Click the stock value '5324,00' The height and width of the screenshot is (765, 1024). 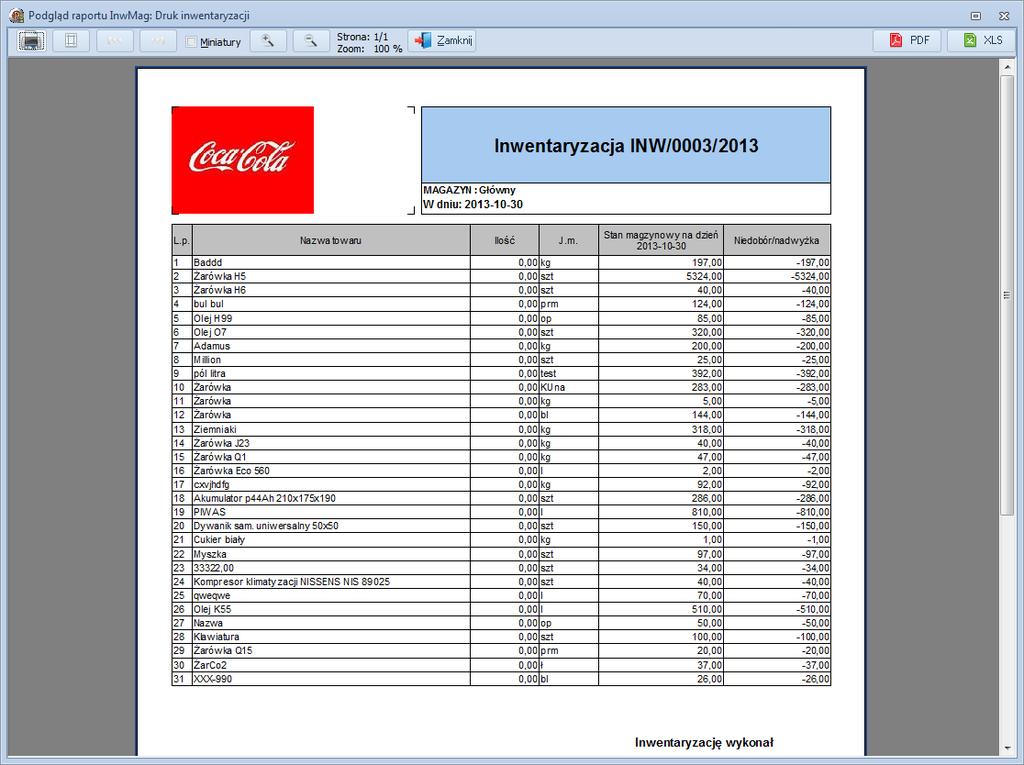click(x=704, y=276)
